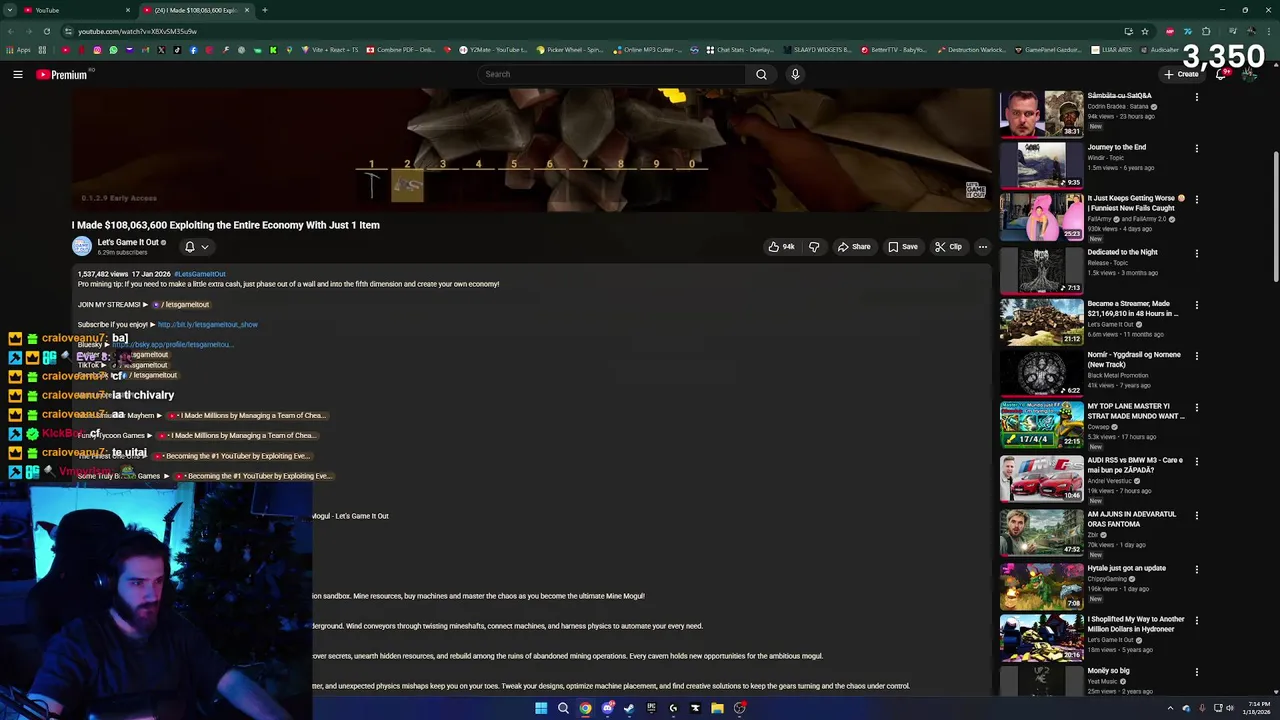Open the TikTok bookmark icon
The height and width of the screenshot is (720, 1280).
tap(177, 50)
